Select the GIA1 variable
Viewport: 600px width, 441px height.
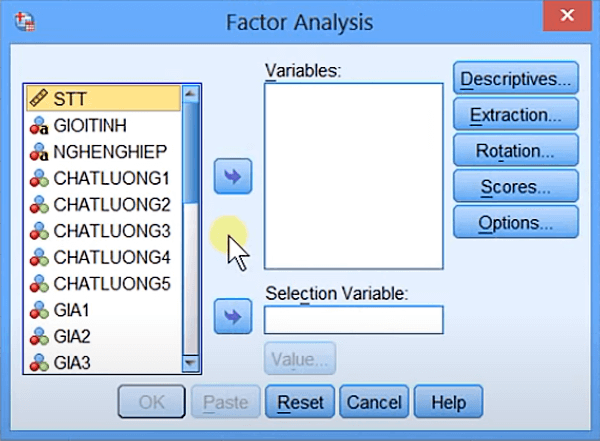(71, 310)
